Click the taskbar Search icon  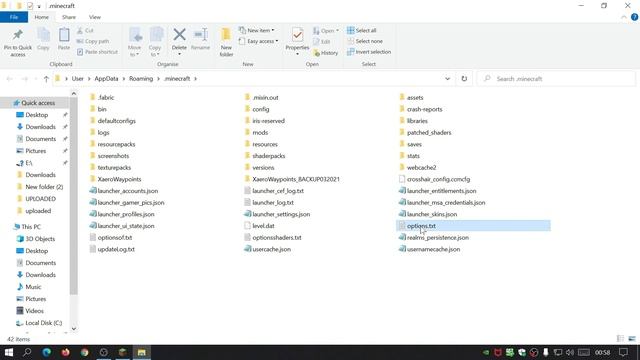tap(27, 352)
